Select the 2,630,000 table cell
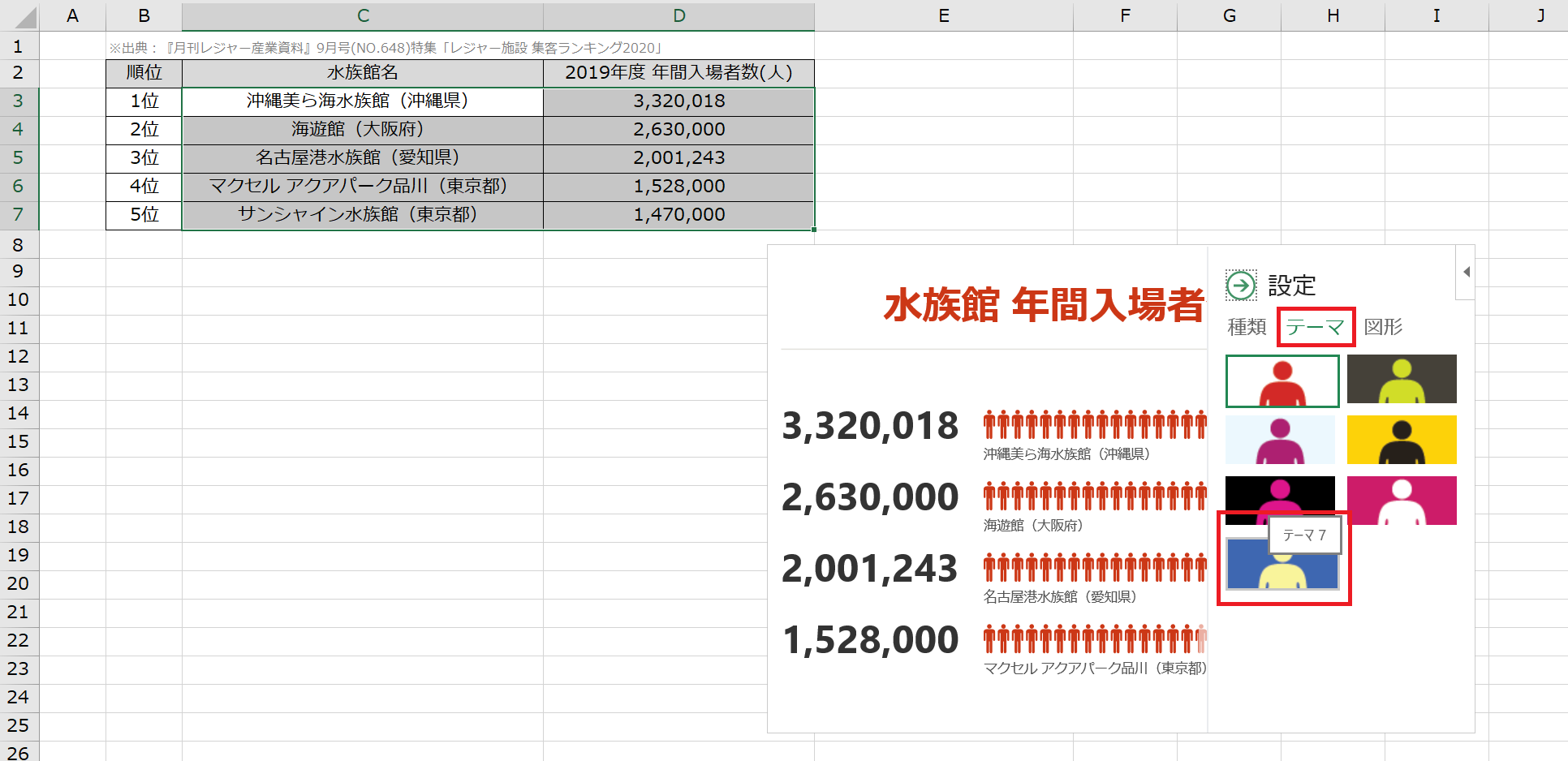The height and width of the screenshot is (761, 1568). [x=679, y=130]
